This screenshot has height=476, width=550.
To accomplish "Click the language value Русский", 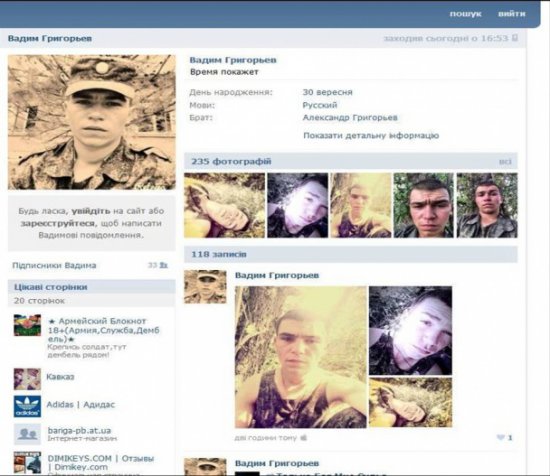I will [320, 105].
